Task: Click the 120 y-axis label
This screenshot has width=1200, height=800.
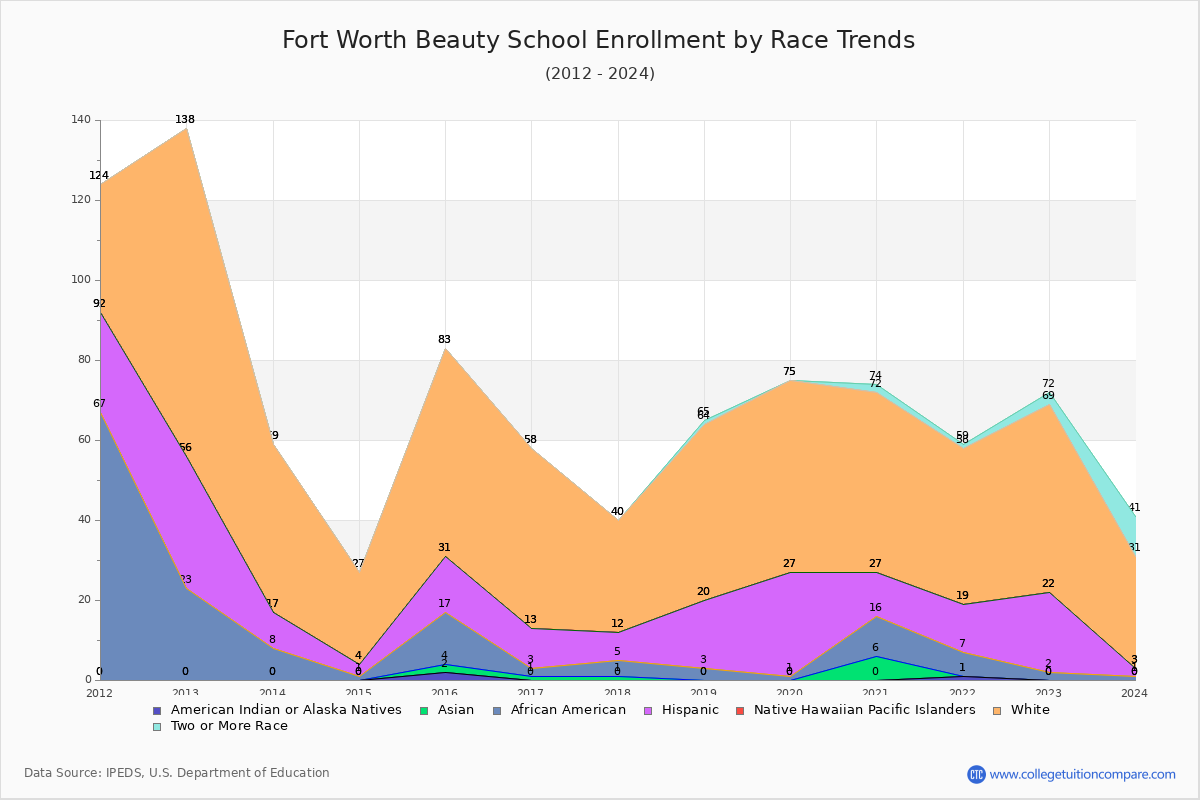Action: coord(80,200)
